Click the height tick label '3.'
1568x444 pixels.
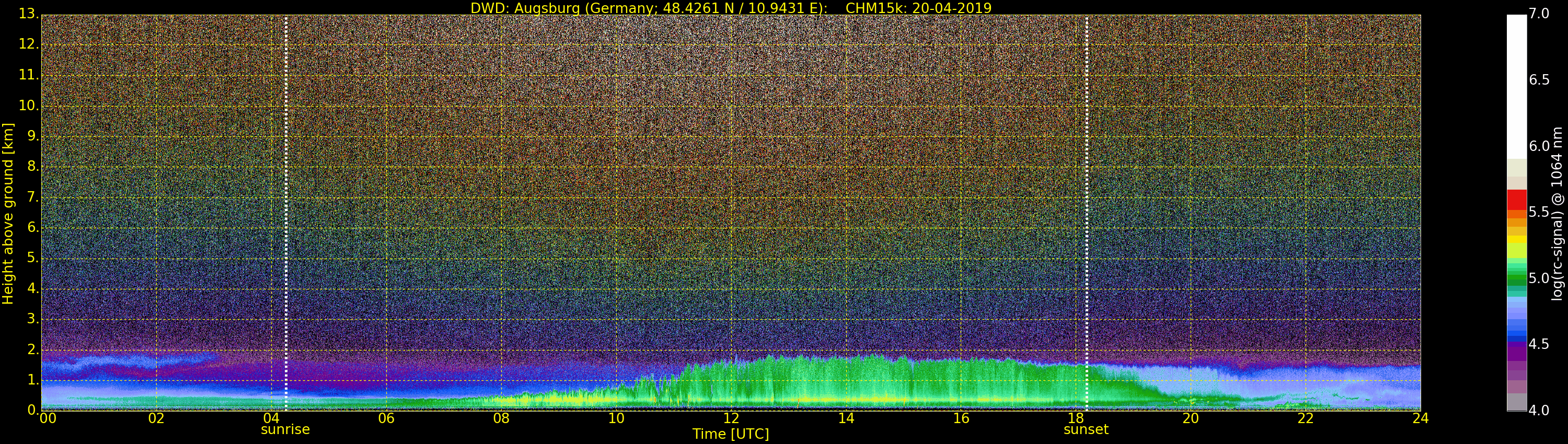pyautogui.click(x=32, y=319)
